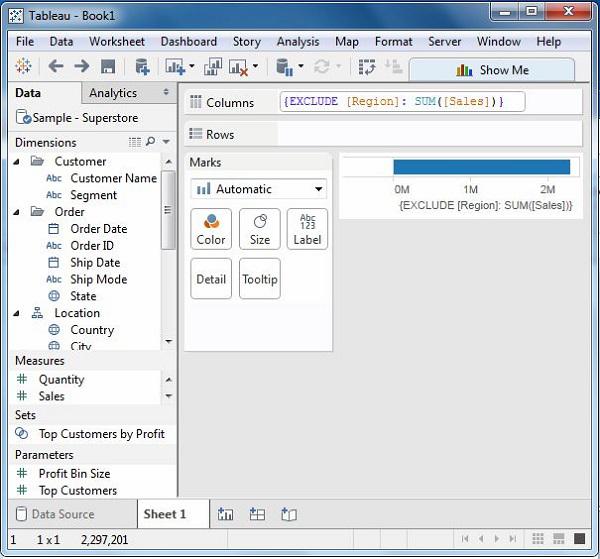Click the New Data Source icon
Screen dimensions: 600x559
(x=142, y=67)
